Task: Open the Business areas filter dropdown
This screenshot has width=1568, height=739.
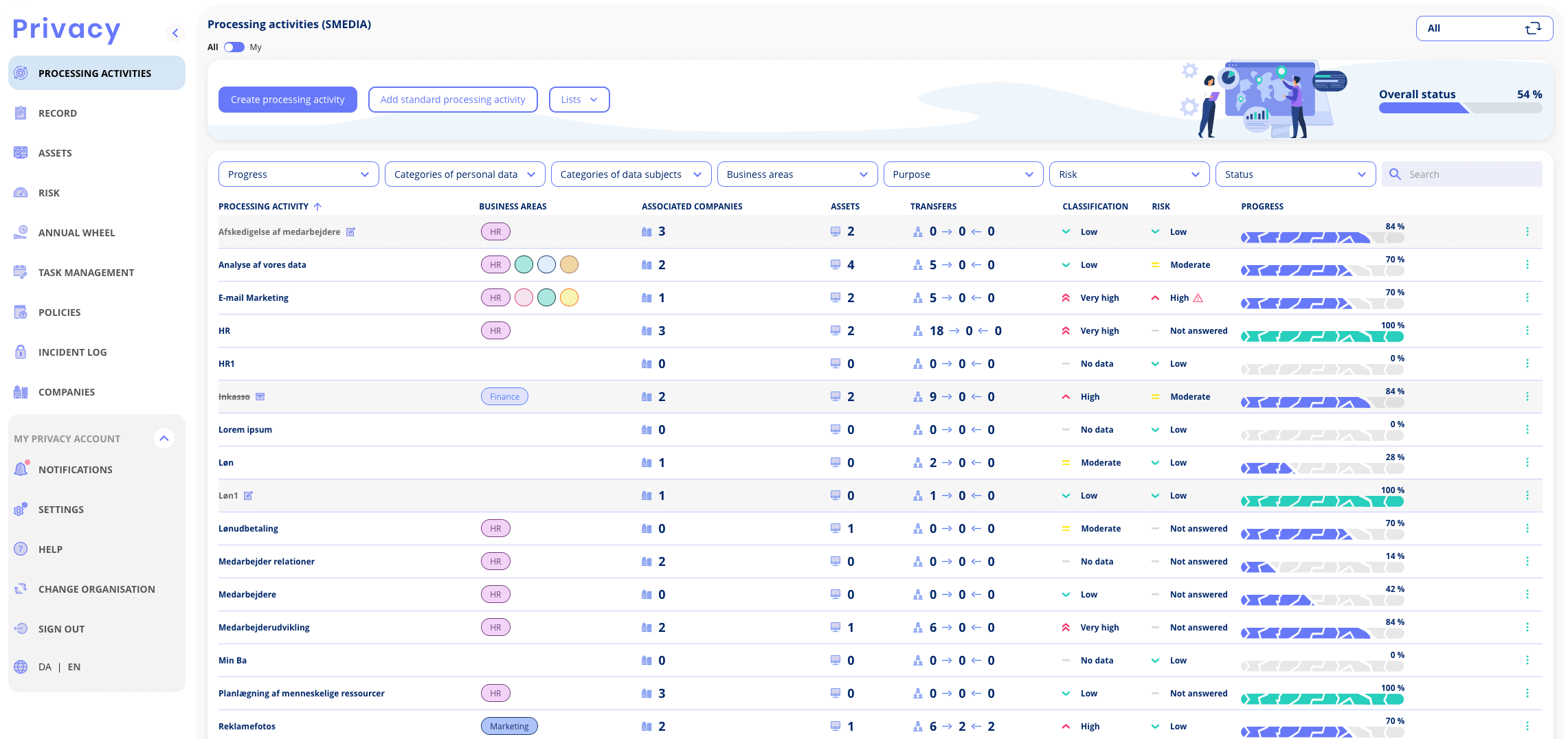Action: tap(798, 174)
